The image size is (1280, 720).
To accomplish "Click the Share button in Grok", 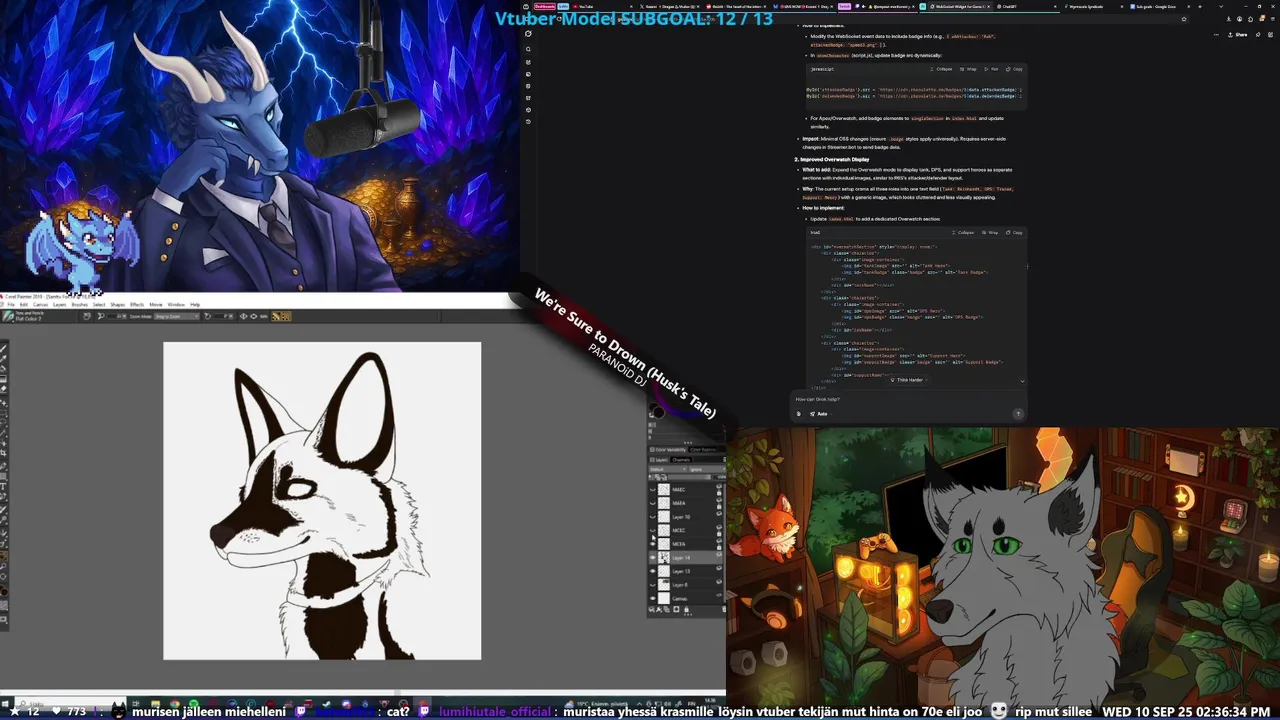I will click(x=1237, y=35).
